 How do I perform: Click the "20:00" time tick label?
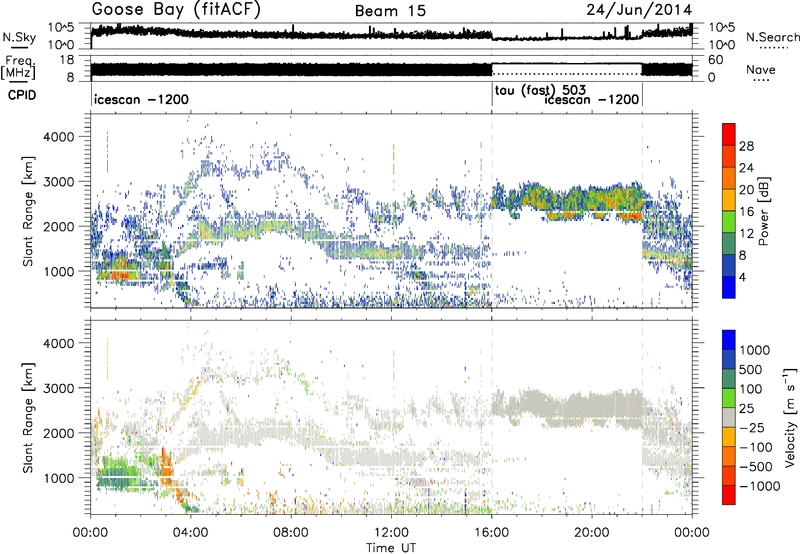[x=592, y=533]
